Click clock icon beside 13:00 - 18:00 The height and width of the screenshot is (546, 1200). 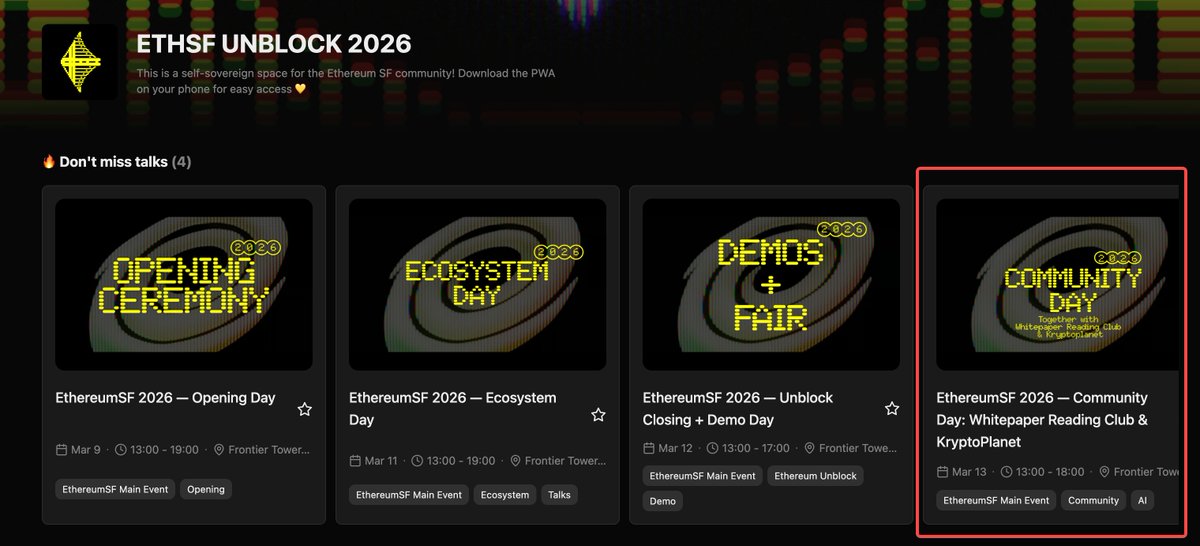pyautogui.click(x=1007, y=471)
